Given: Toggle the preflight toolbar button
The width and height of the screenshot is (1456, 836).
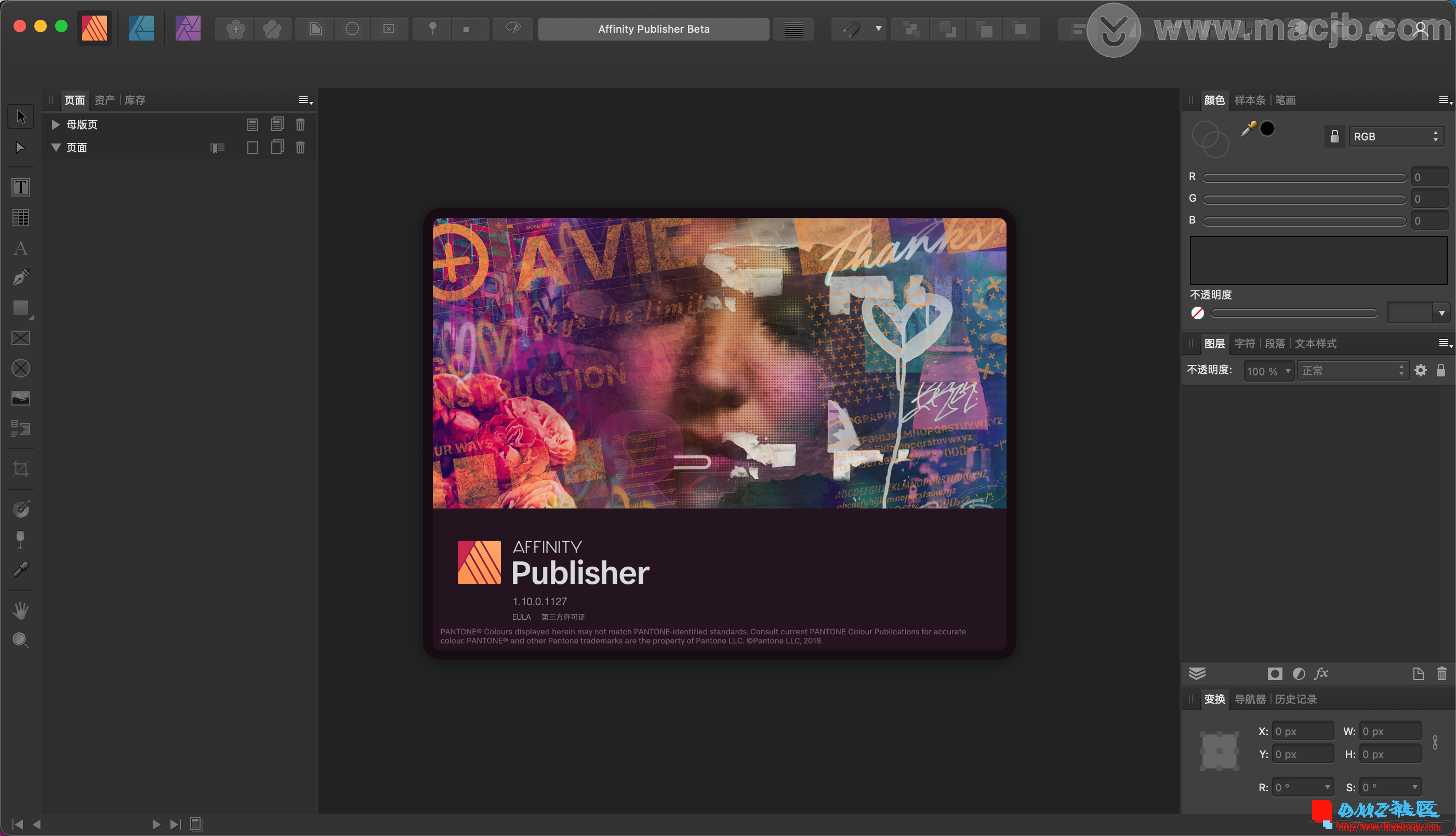Looking at the screenshot, I should [x=513, y=29].
